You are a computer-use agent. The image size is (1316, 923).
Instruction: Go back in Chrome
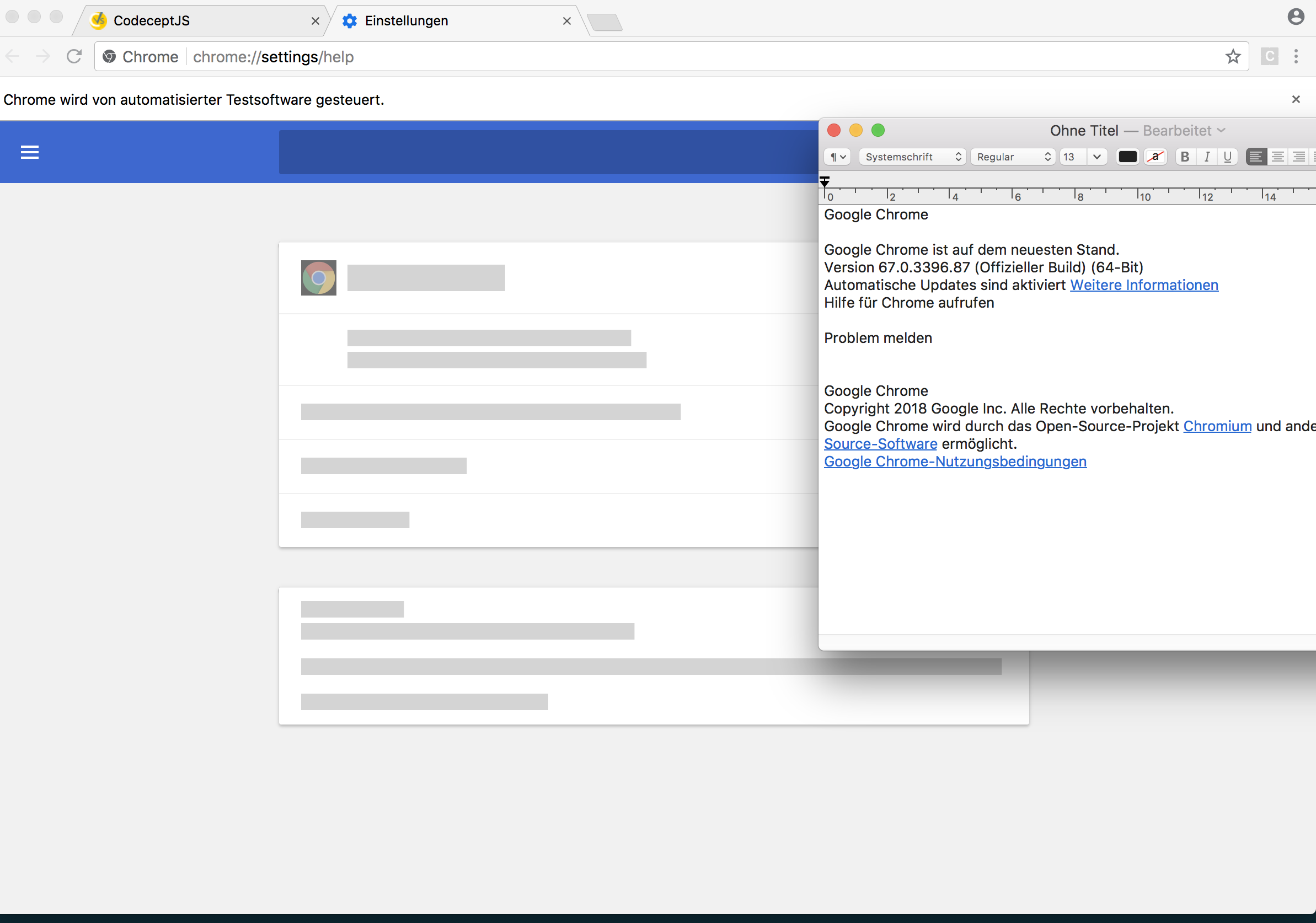13,56
